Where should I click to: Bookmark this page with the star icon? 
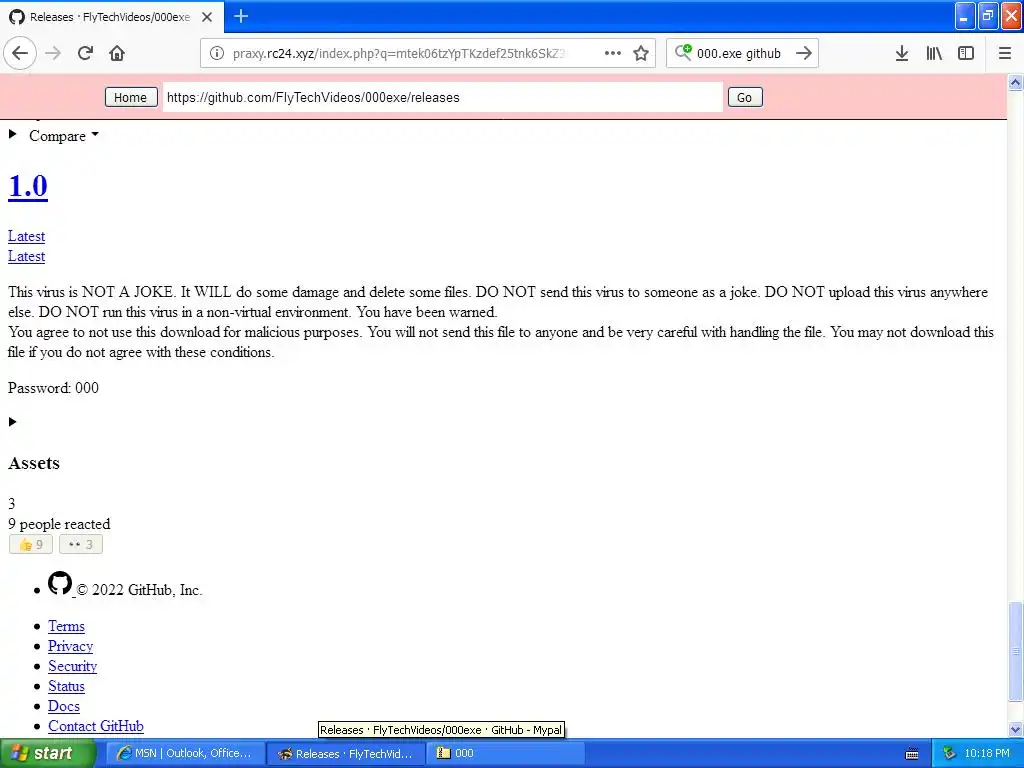tap(641, 54)
